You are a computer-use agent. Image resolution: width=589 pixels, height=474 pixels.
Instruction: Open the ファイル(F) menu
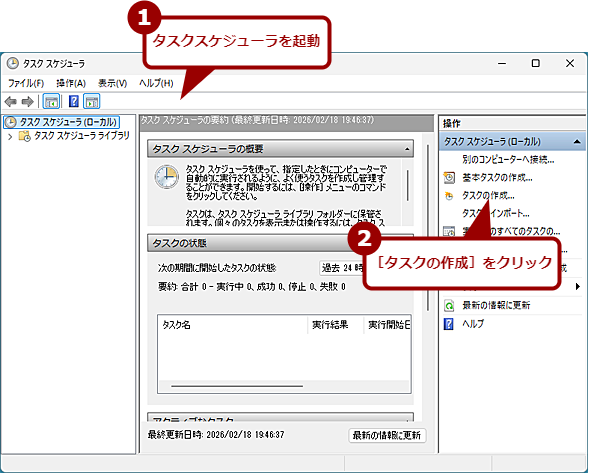click(26, 83)
